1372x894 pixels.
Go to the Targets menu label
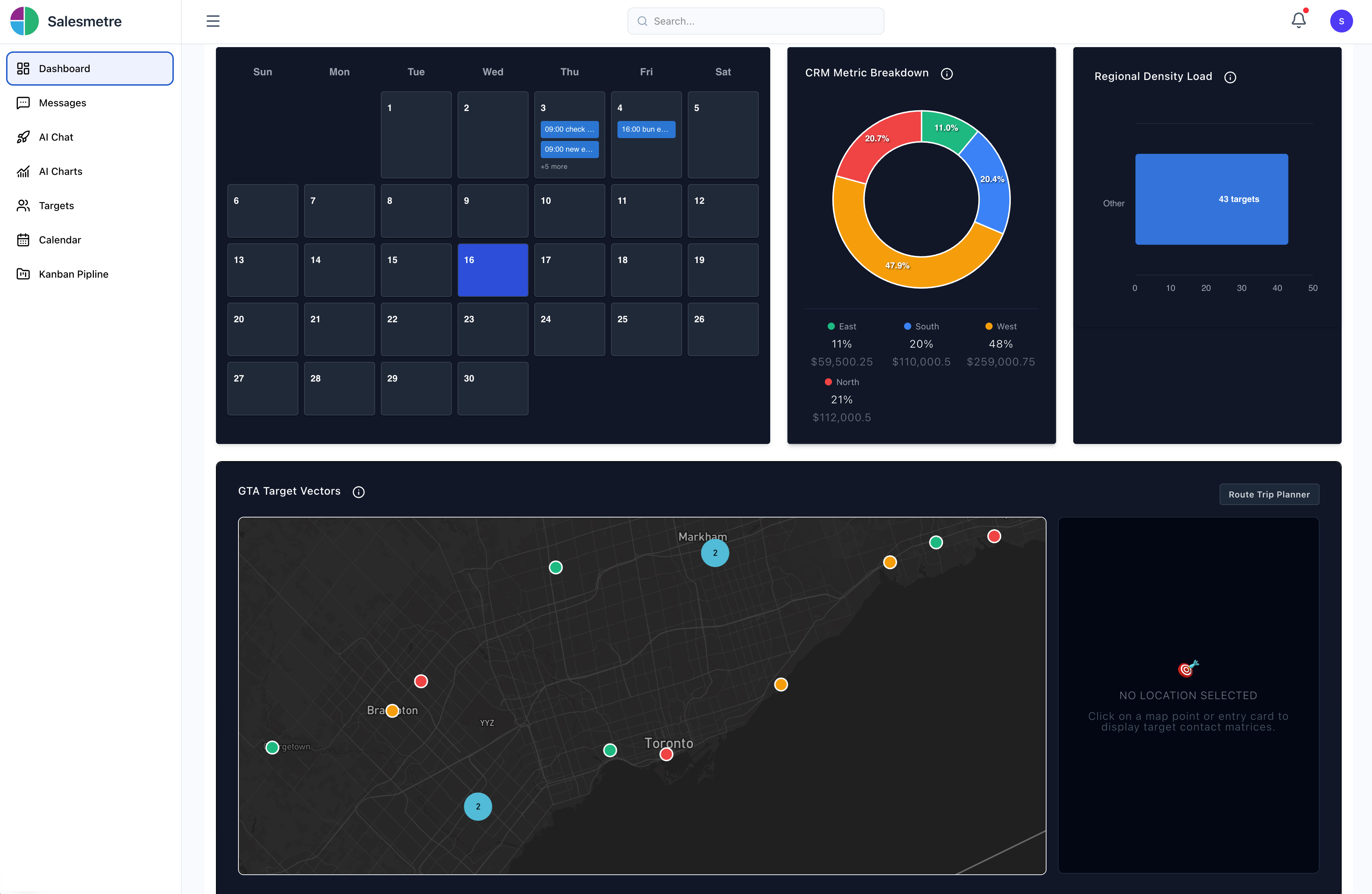point(56,206)
